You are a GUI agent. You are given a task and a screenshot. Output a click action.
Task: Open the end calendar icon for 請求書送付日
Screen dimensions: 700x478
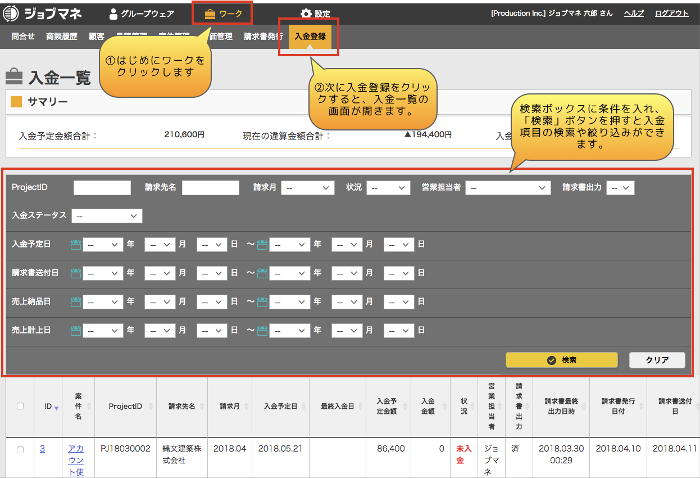(x=262, y=273)
